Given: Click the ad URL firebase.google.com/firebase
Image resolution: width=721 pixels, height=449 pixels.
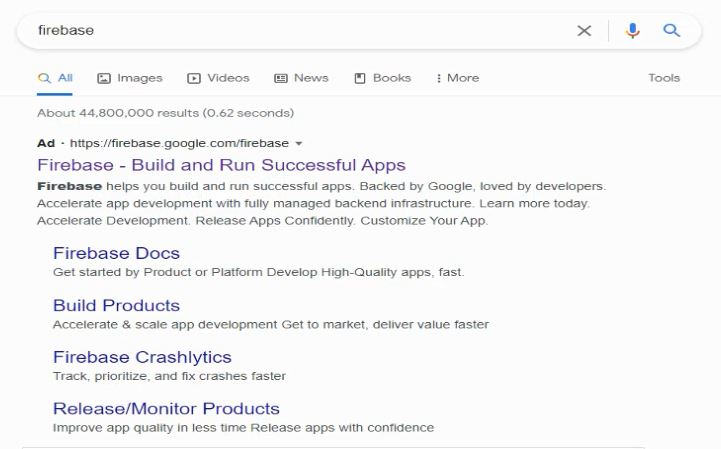Looking at the screenshot, I should [x=179, y=143].
